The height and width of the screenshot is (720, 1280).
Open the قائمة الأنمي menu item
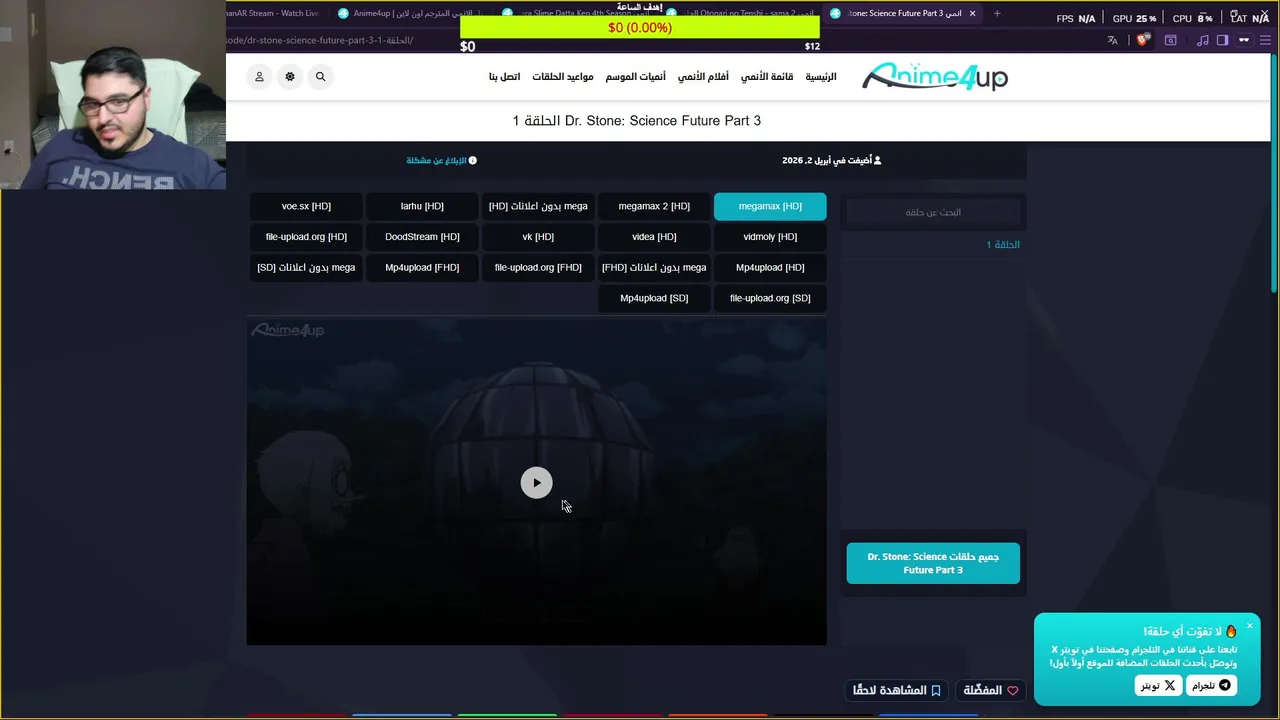(x=767, y=77)
